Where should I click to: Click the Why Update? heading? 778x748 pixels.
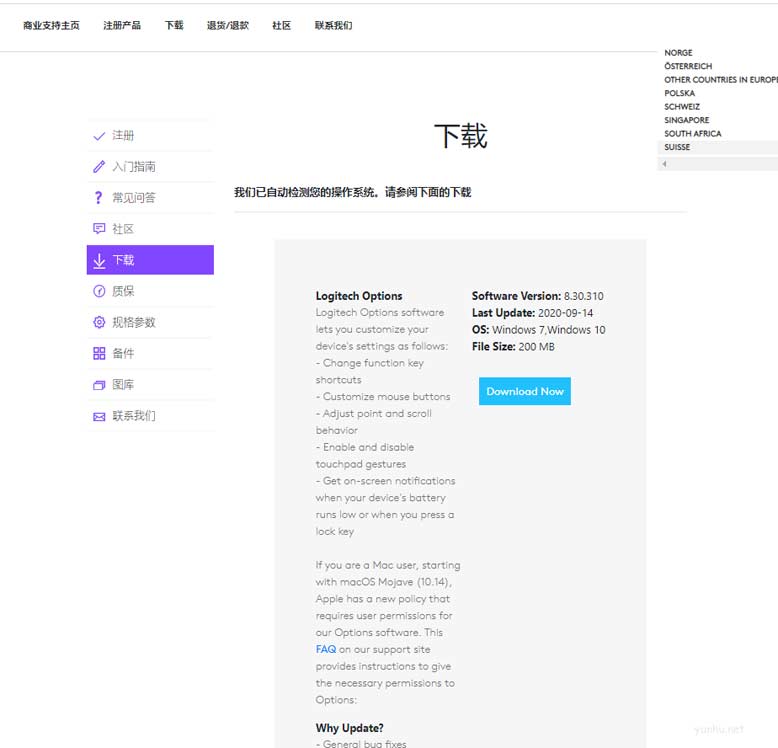(349, 728)
